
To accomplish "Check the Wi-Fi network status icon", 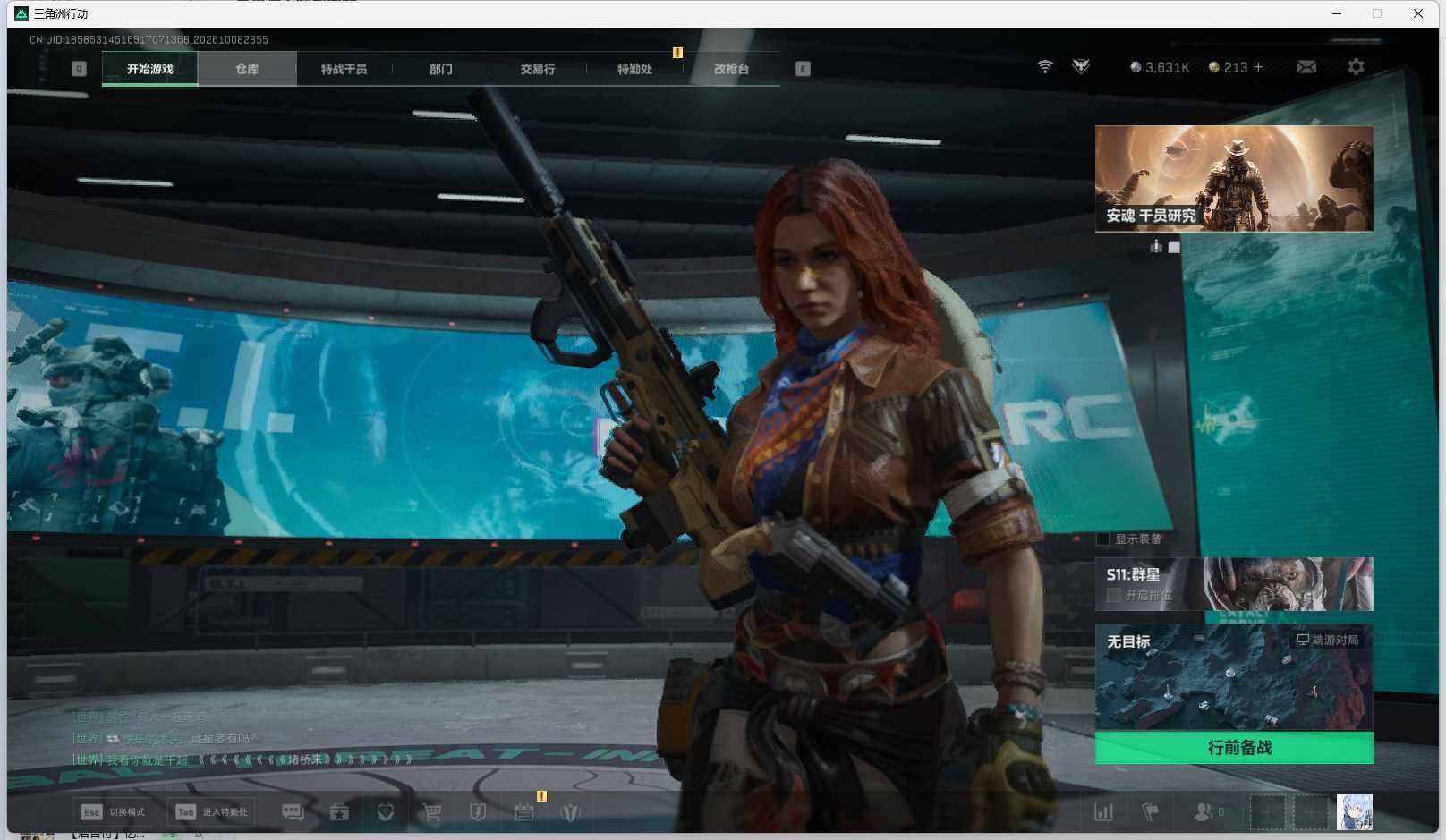I will [x=1045, y=67].
